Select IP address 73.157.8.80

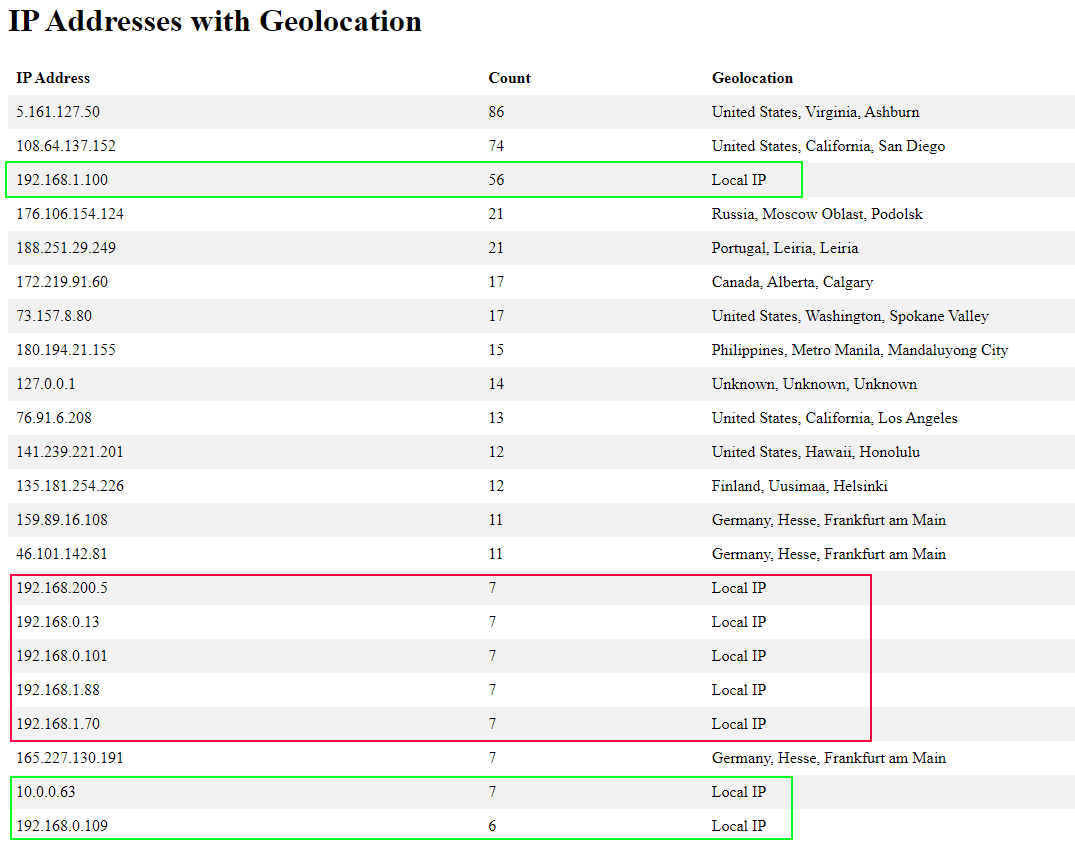click(x=54, y=316)
